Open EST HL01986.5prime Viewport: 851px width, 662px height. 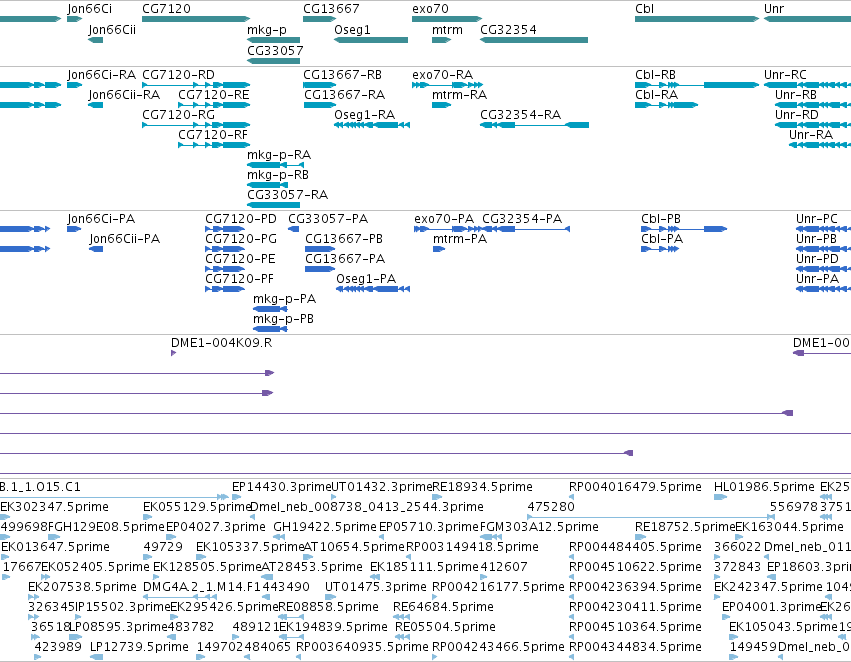tap(721, 497)
